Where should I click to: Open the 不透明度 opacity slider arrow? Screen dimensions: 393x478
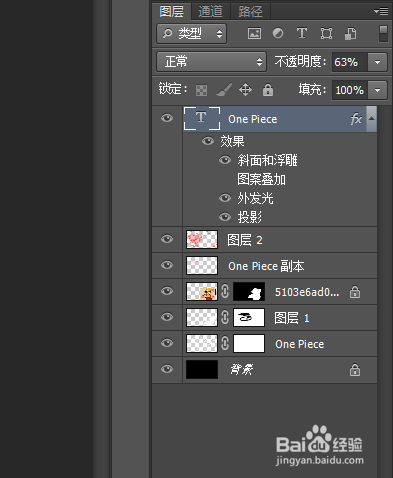click(377, 62)
